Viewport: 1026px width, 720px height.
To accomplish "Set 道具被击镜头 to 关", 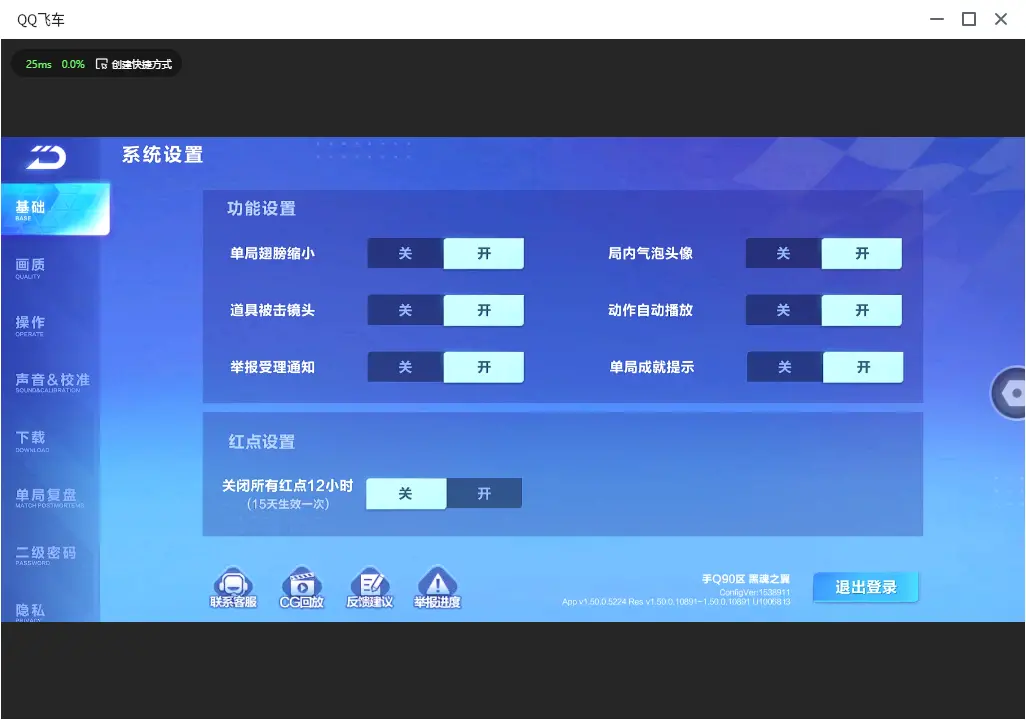I will (406, 310).
